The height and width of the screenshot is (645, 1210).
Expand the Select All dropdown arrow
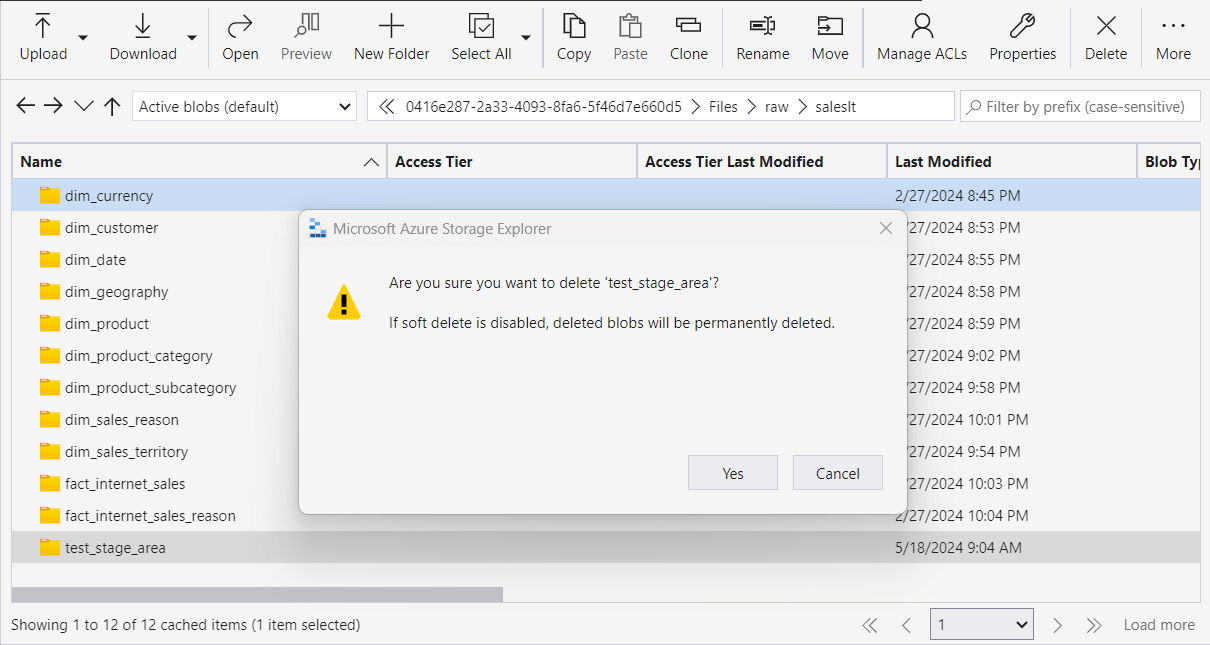(525, 38)
